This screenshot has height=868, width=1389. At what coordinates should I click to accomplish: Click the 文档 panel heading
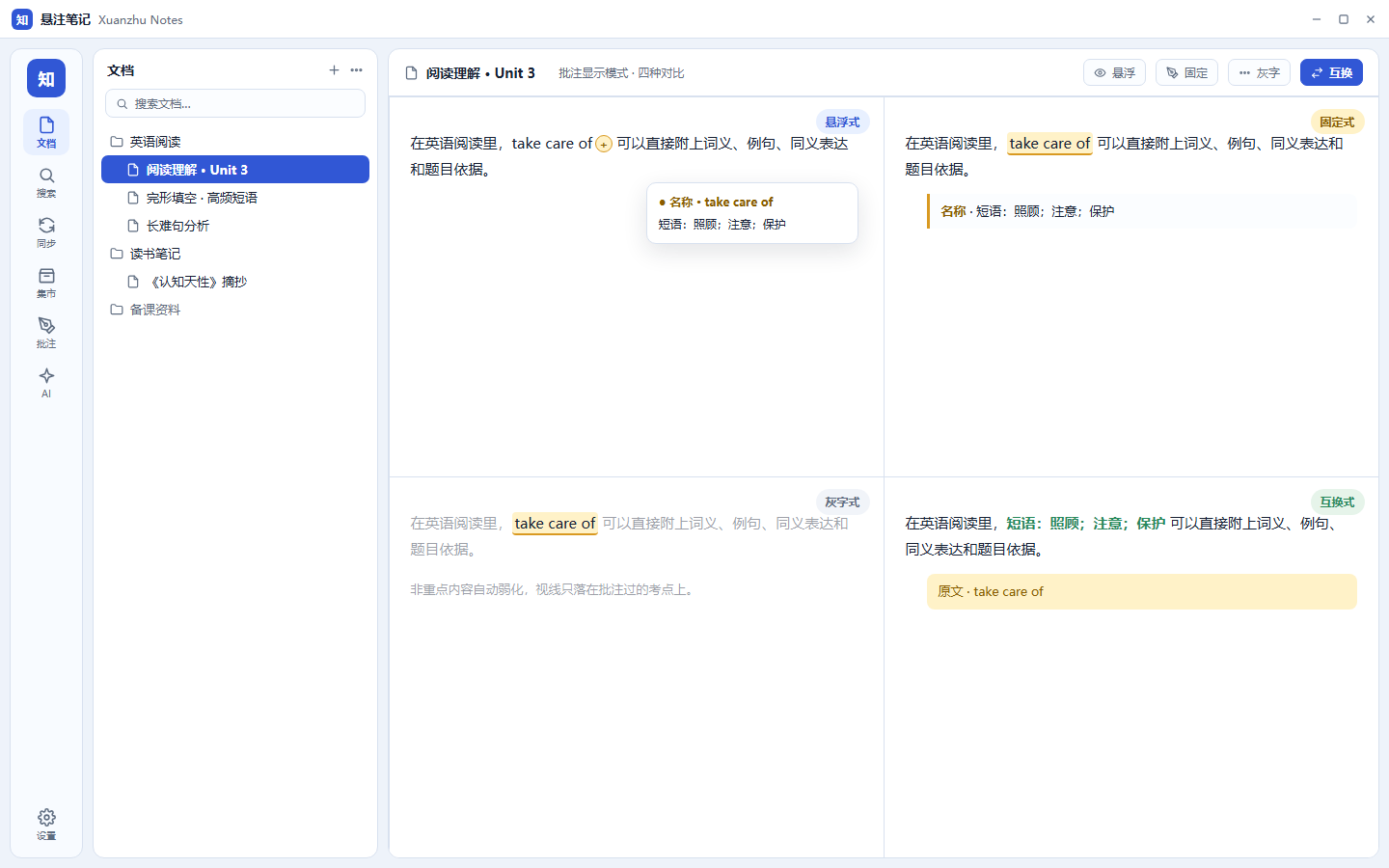coord(121,70)
